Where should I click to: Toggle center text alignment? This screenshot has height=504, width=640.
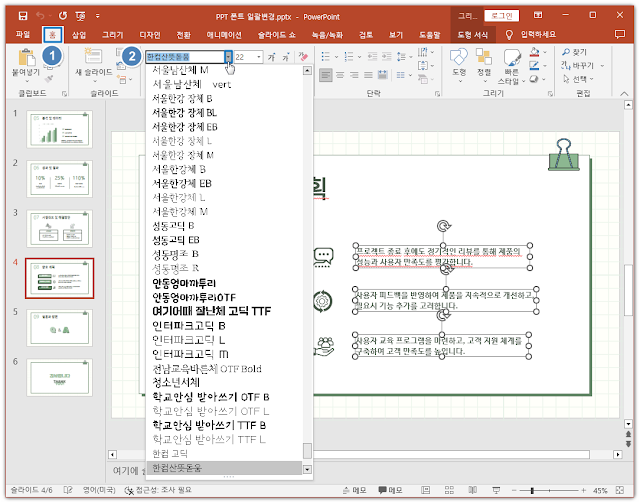tap(340, 75)
